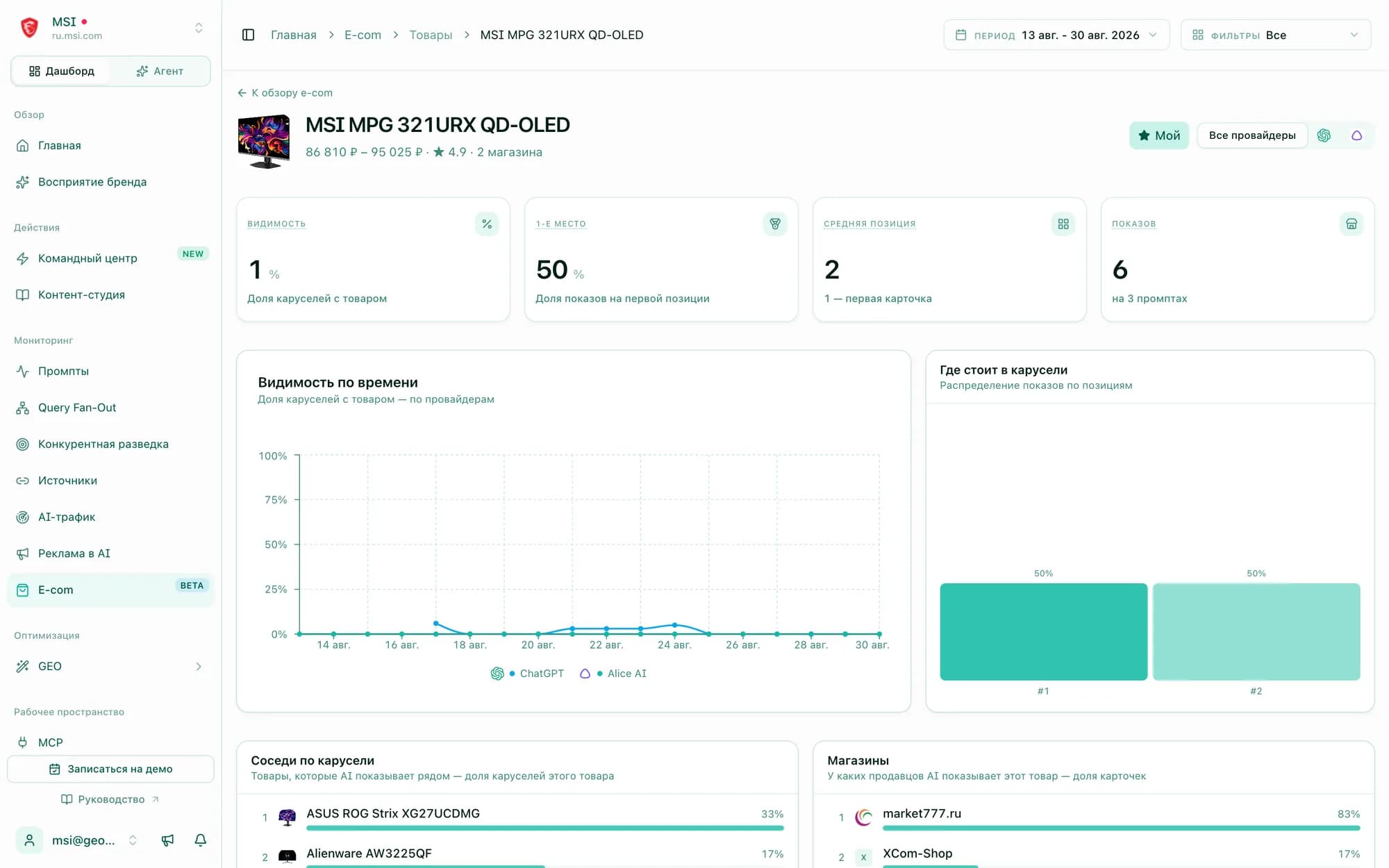The image size is (1389, 868).
Task: Click the MSI shield logo
Action: click(x=29, y=28)
